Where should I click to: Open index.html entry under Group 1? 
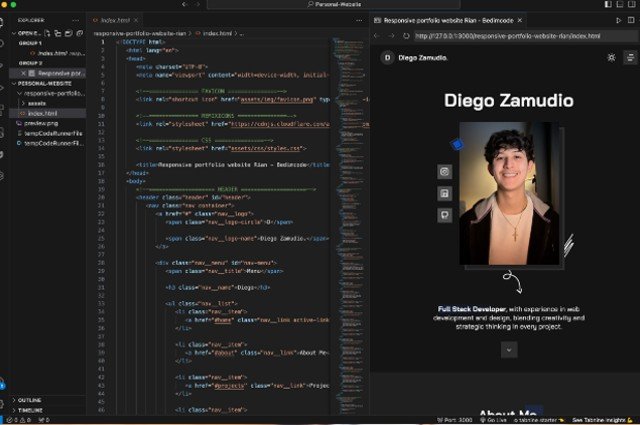tap(58, 53)
